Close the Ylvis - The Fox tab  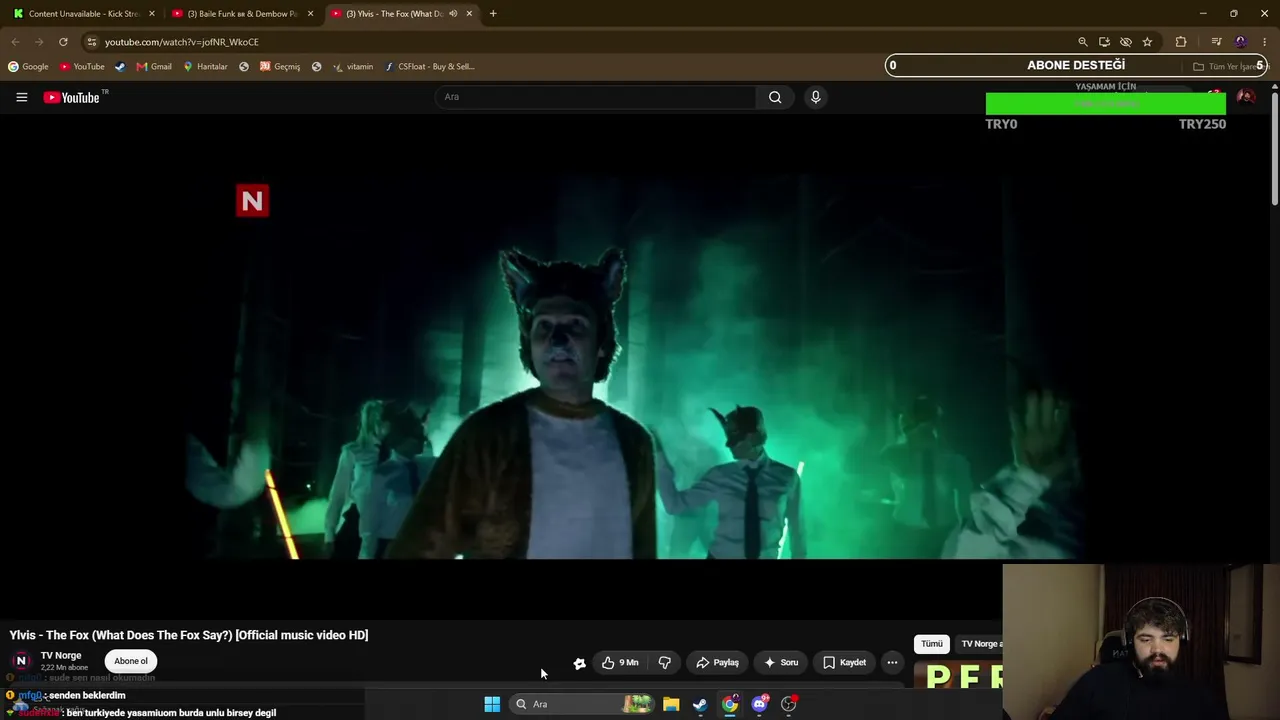click(x=469, y=14)
